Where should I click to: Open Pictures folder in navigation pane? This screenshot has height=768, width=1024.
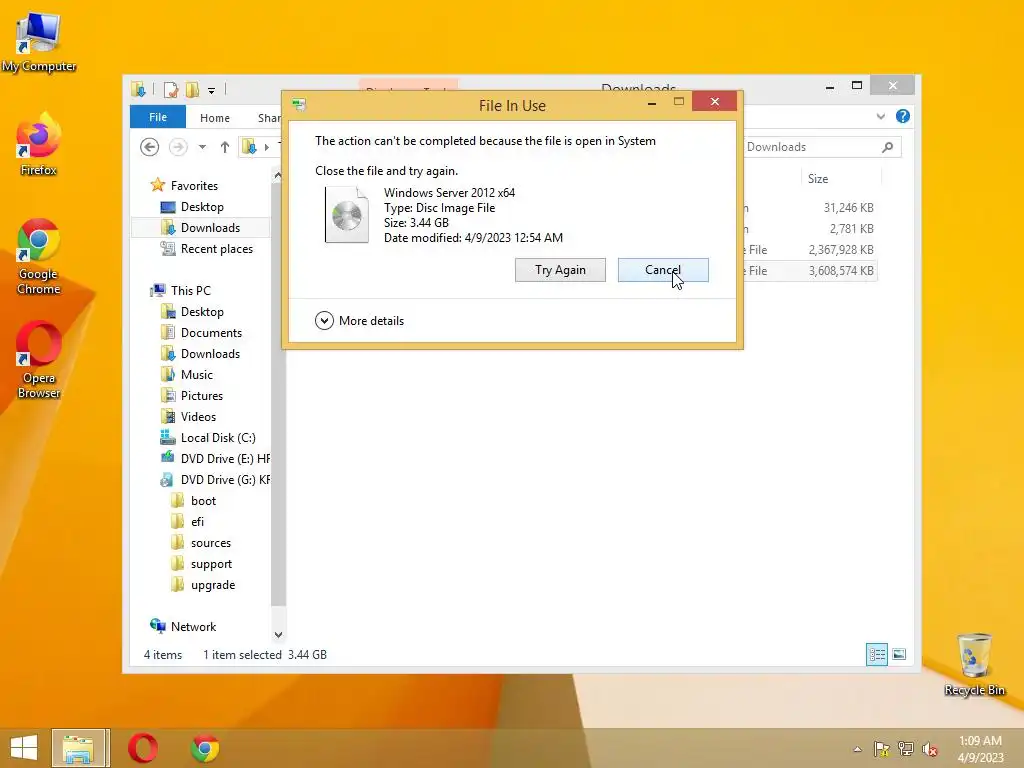pyautogui.click(x=192, y=396)
